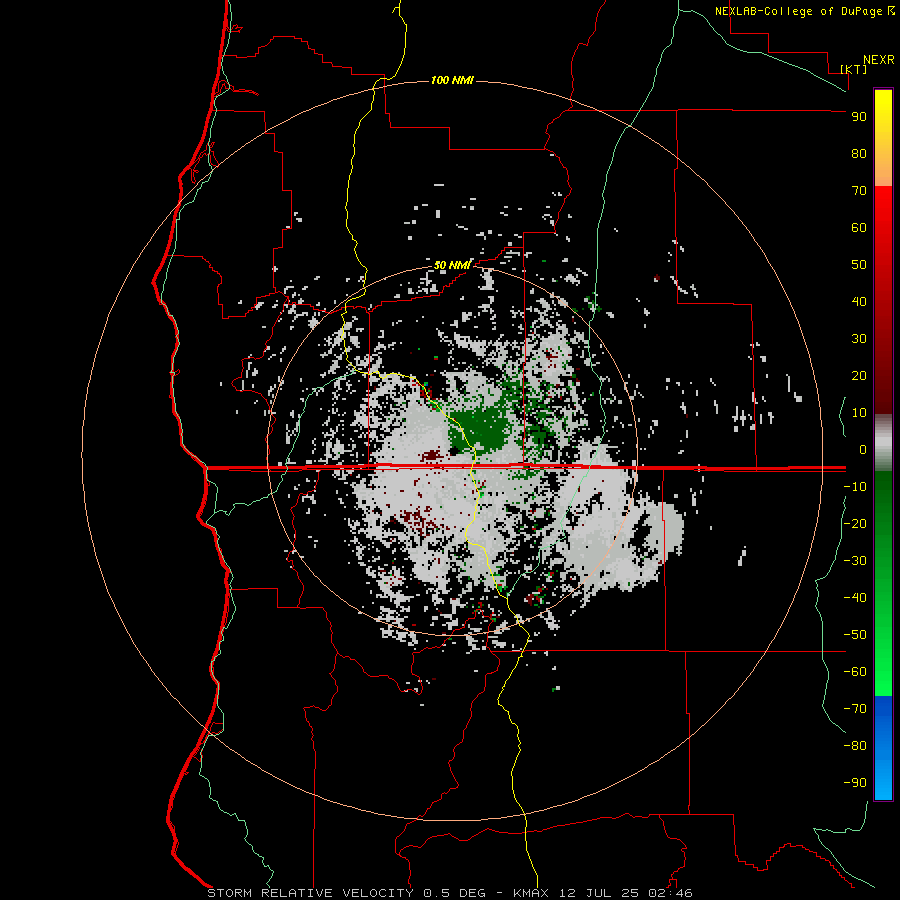Click the 50 value on the velocity scale
This screenshot has width=900, height=900.
[x=859, y=265]
